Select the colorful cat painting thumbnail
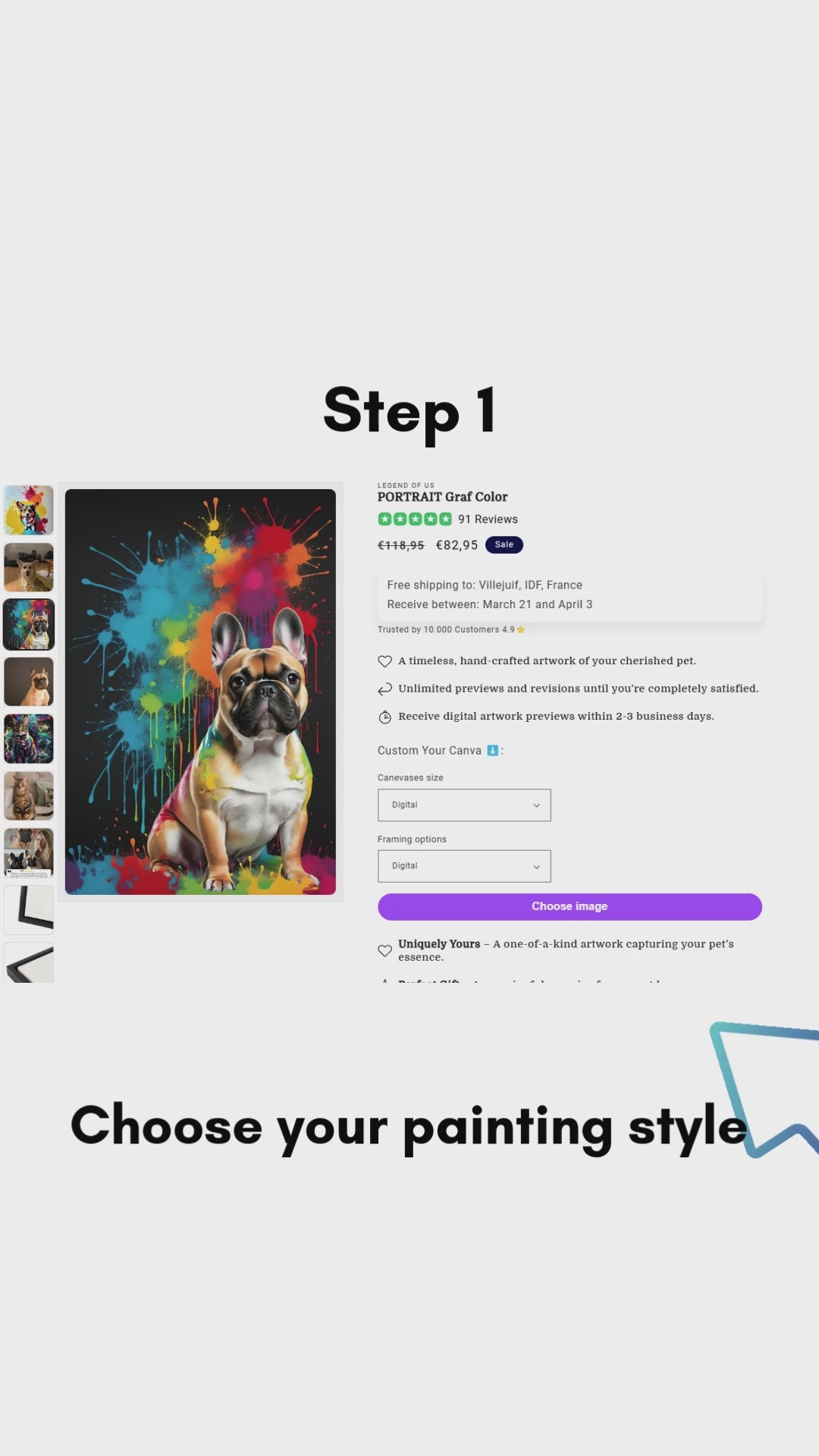Image resolution: width=819 pixels, height=1456 pixels. coord(29,739)
